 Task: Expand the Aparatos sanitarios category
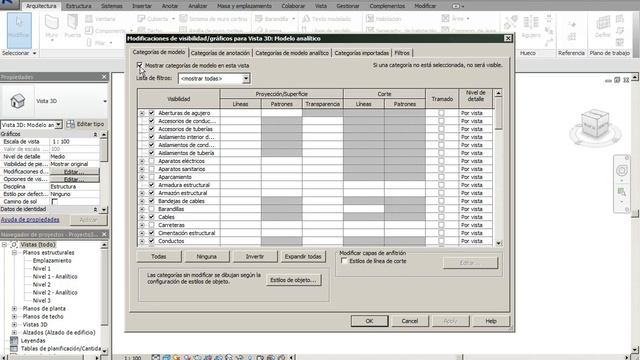[x=142, y=169]
